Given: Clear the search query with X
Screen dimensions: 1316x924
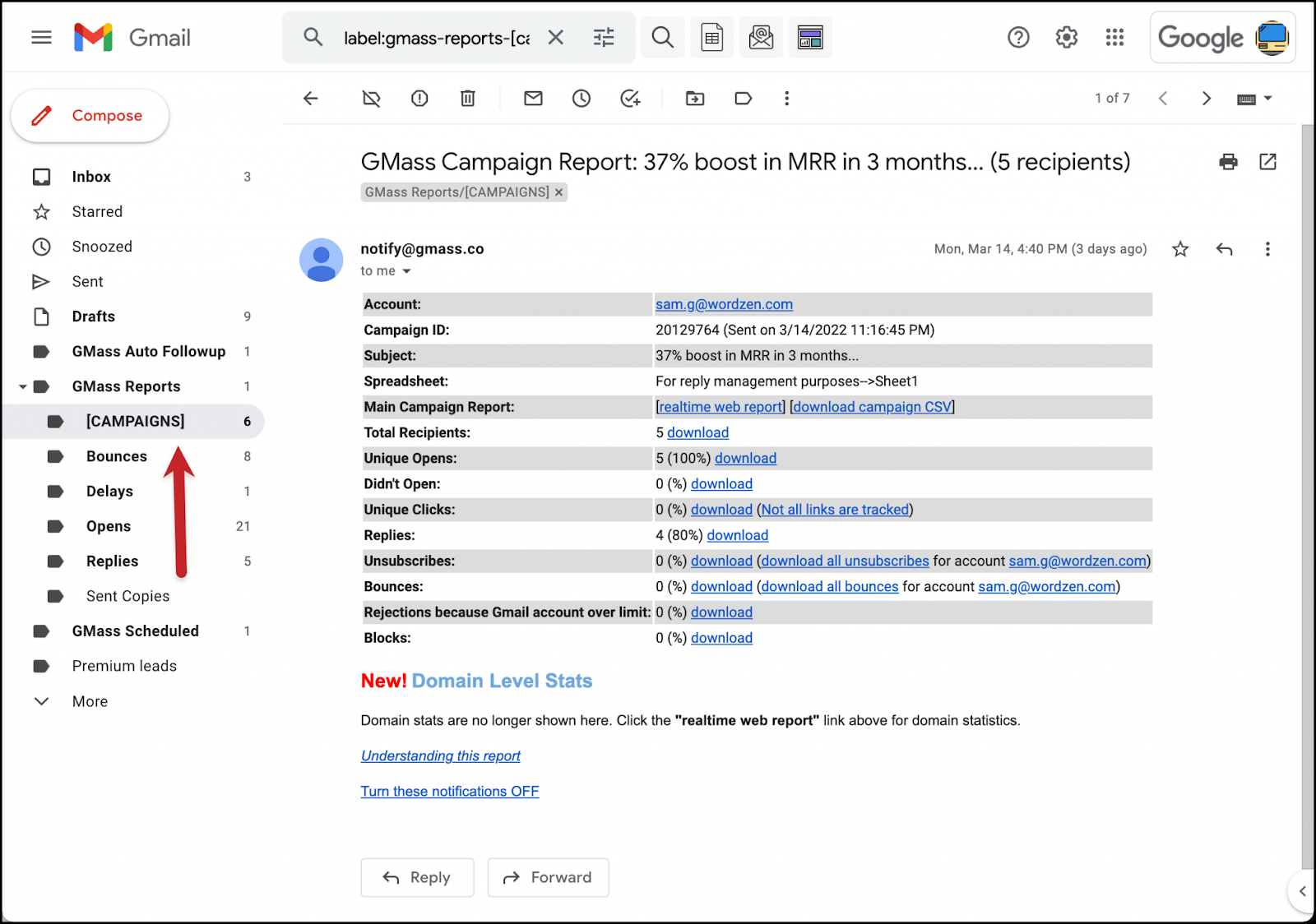Looking at the screenshot, I should coord(556,37).
